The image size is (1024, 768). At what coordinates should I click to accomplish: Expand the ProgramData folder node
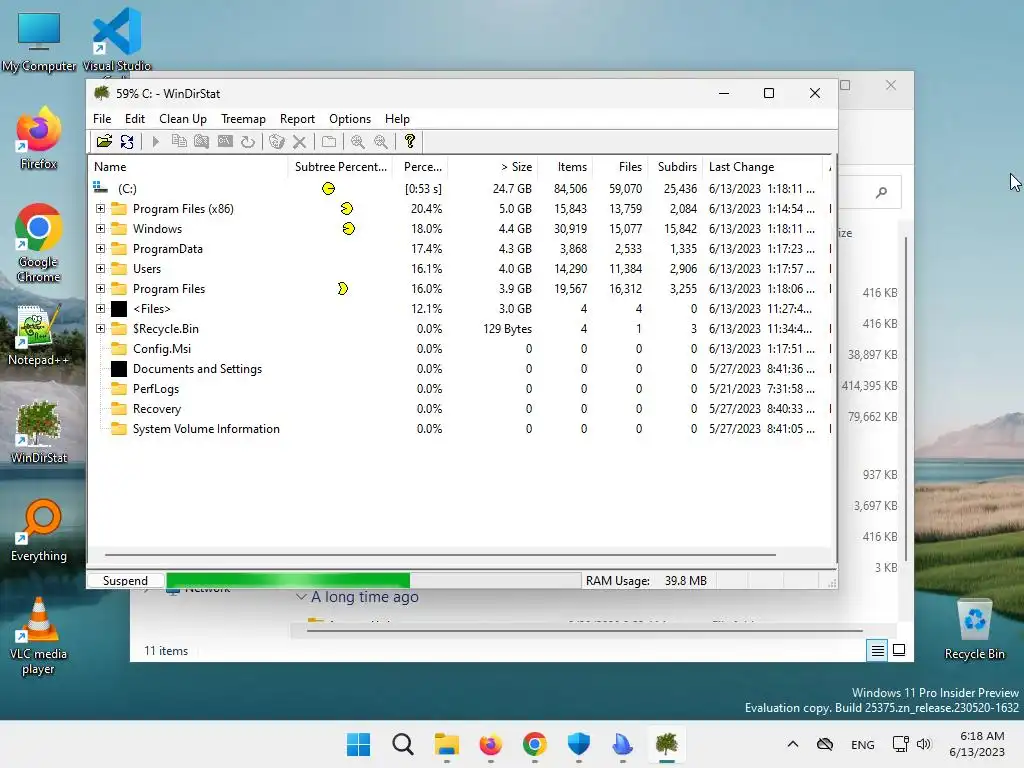pos(100,248)
